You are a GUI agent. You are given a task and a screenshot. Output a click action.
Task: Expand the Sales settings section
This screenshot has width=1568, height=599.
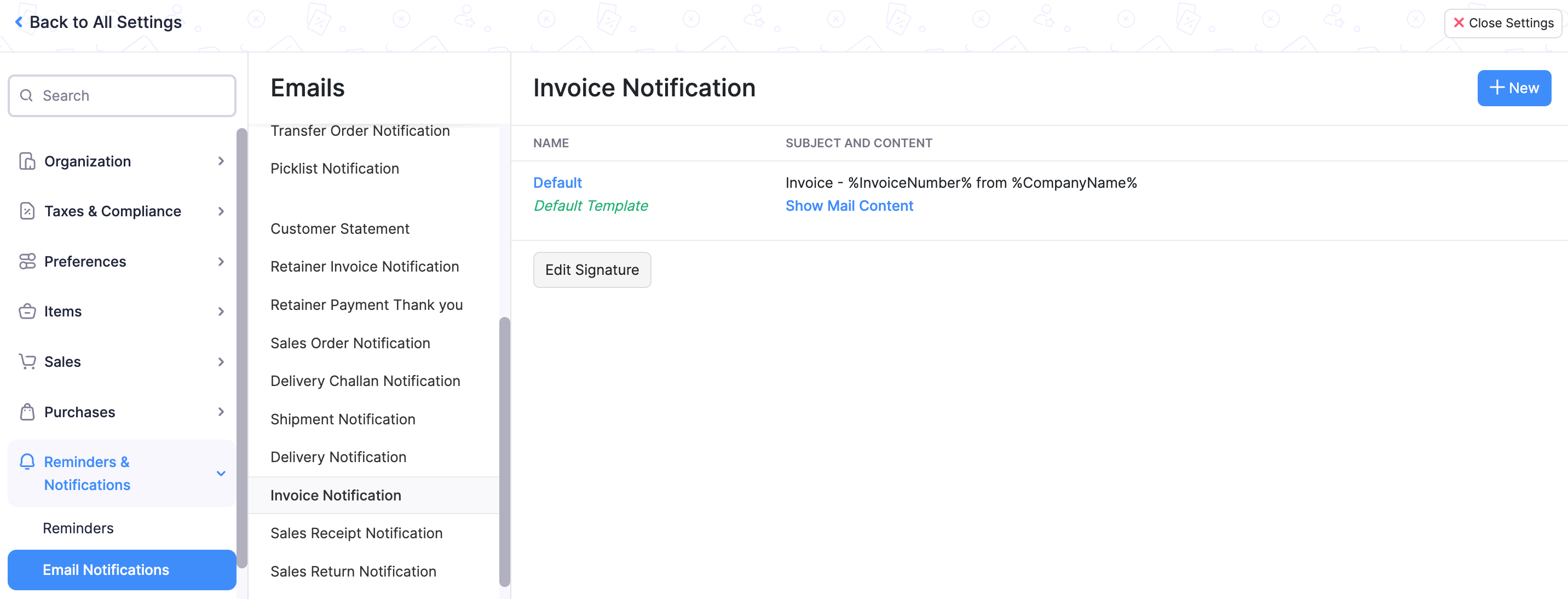click(120, 361)
